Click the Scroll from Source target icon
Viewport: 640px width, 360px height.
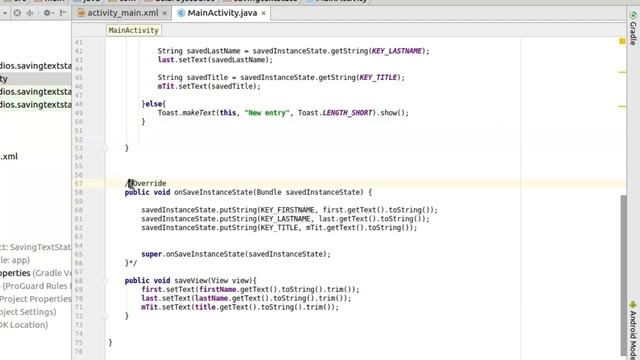click(x=17, y=13)
